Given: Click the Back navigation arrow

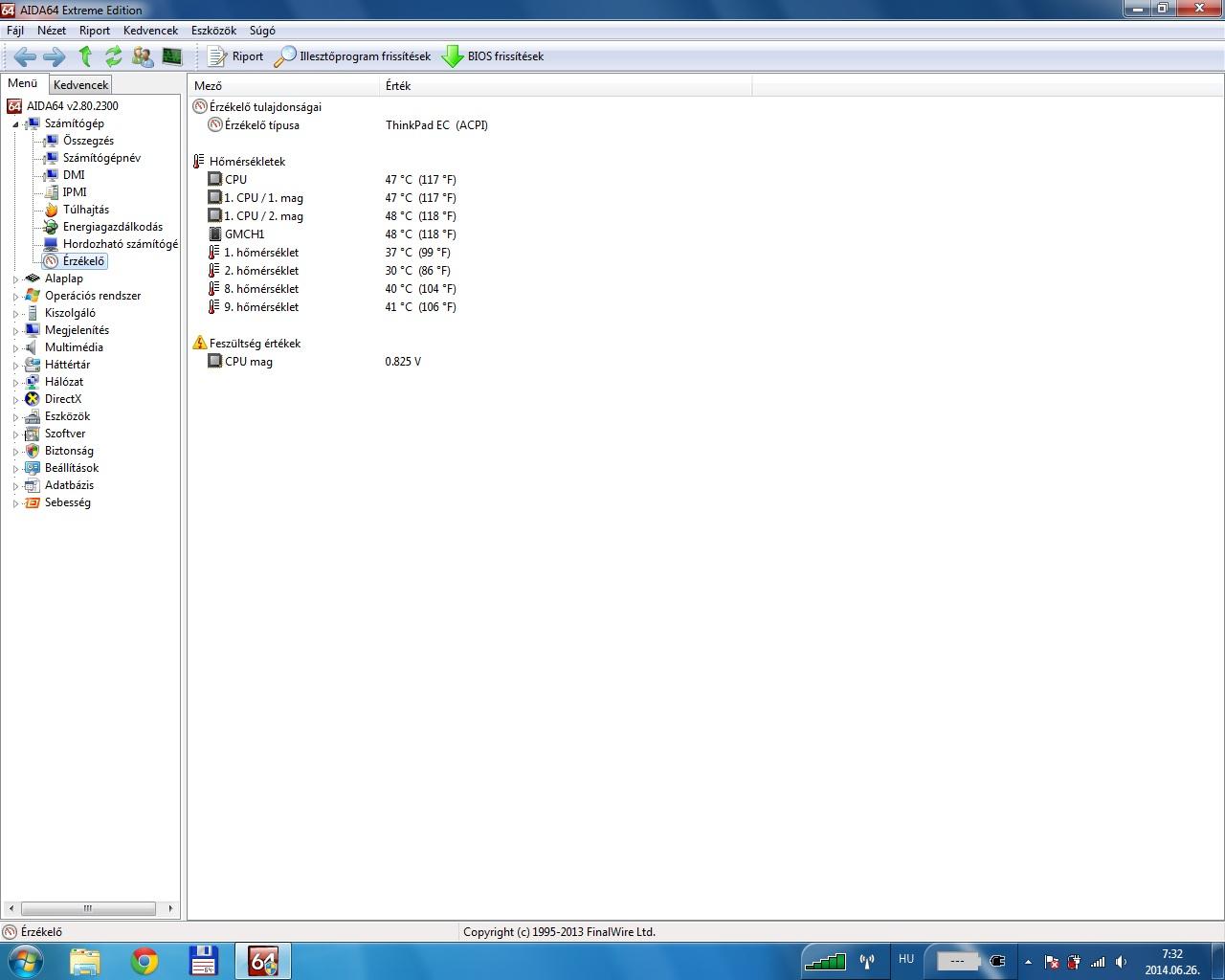Looking at the screenshot, I should point(25,56).
